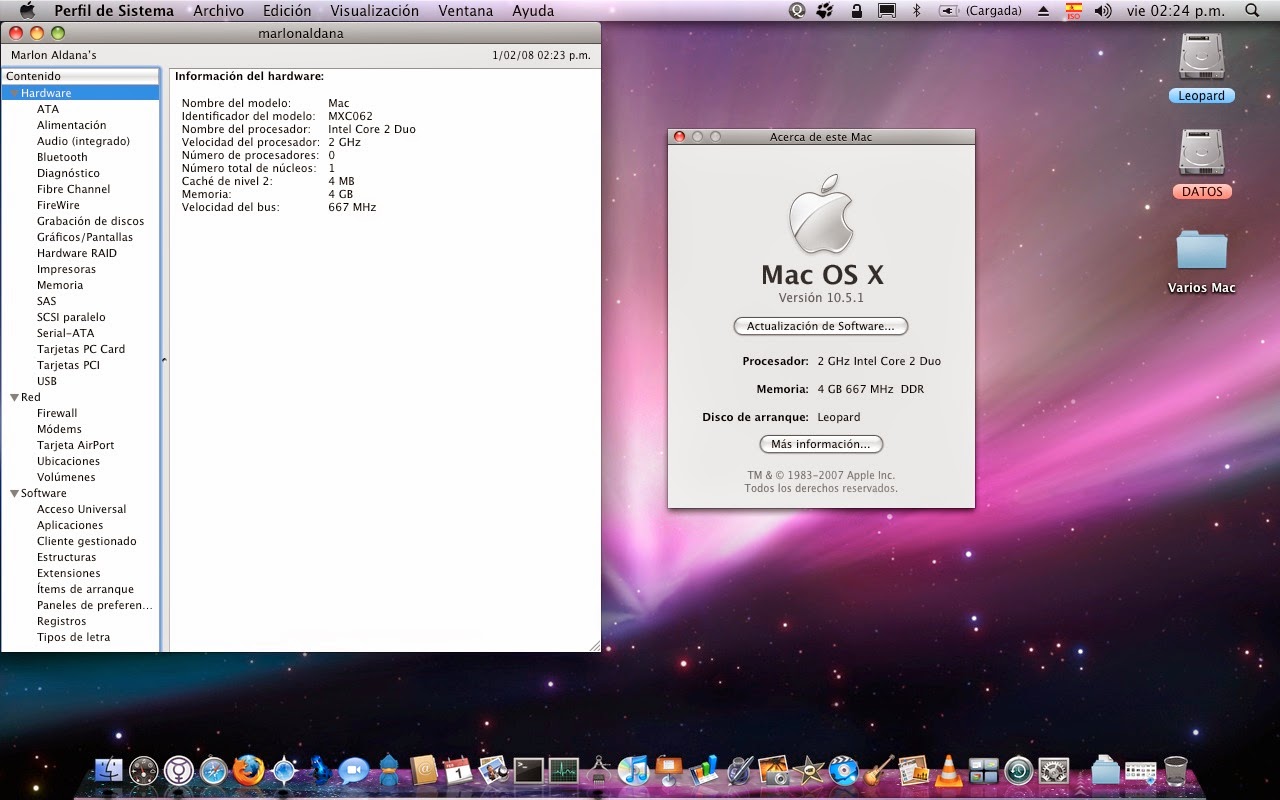Open the Trash in the dock
The image size is (1280, 800).
click(1176, 770)
